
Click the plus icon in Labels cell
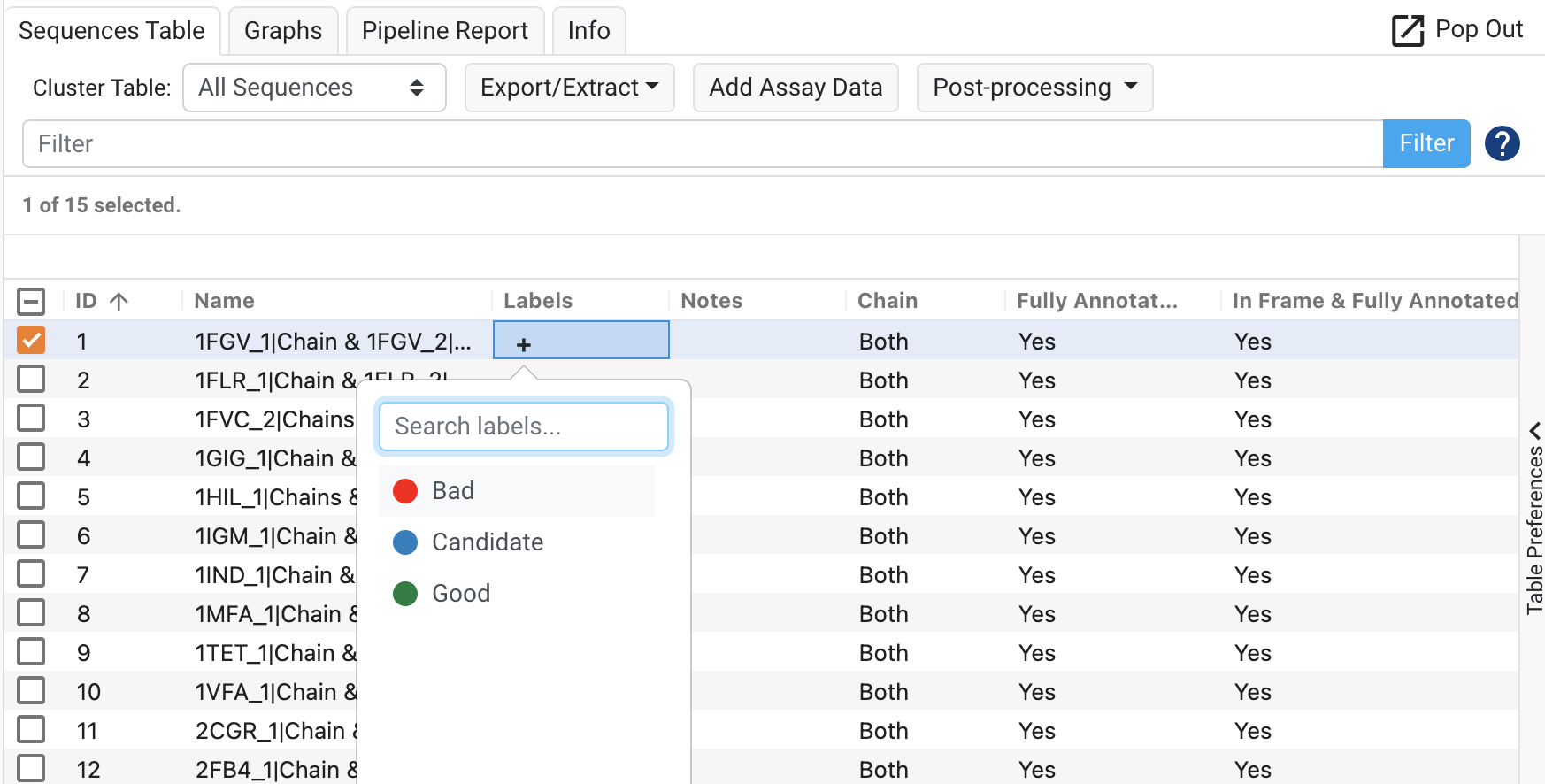524,345
